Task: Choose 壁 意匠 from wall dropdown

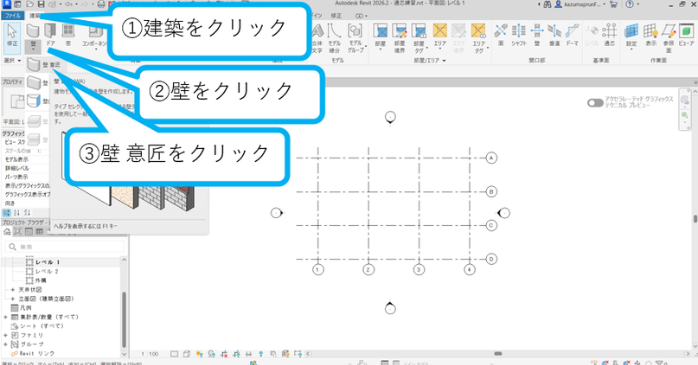Action: tap(46, 65)
